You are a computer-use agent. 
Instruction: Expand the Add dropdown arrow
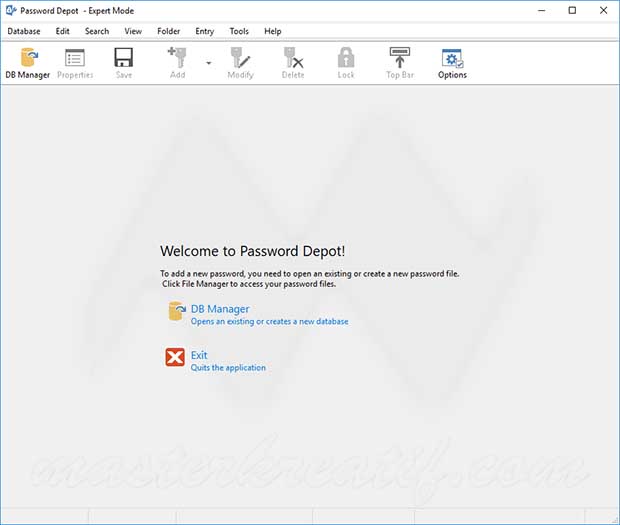click(x=209, y=63)
